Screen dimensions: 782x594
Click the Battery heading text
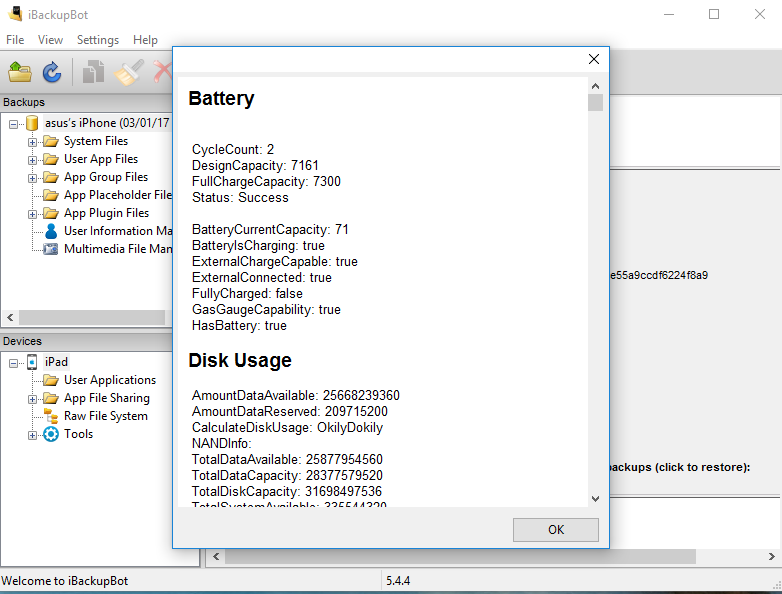(221, 98)
